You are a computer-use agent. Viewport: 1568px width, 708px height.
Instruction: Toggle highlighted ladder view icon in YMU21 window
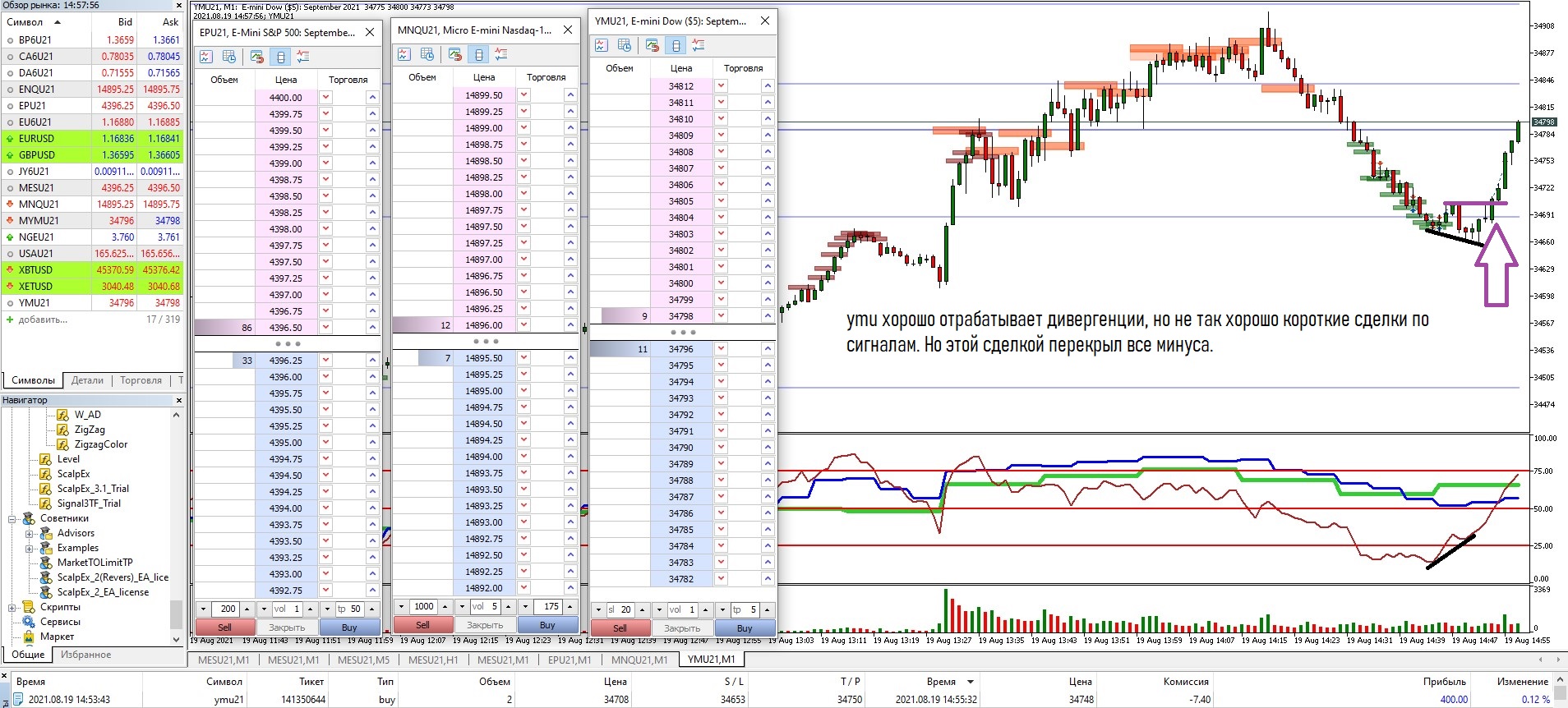pos(676,45)
